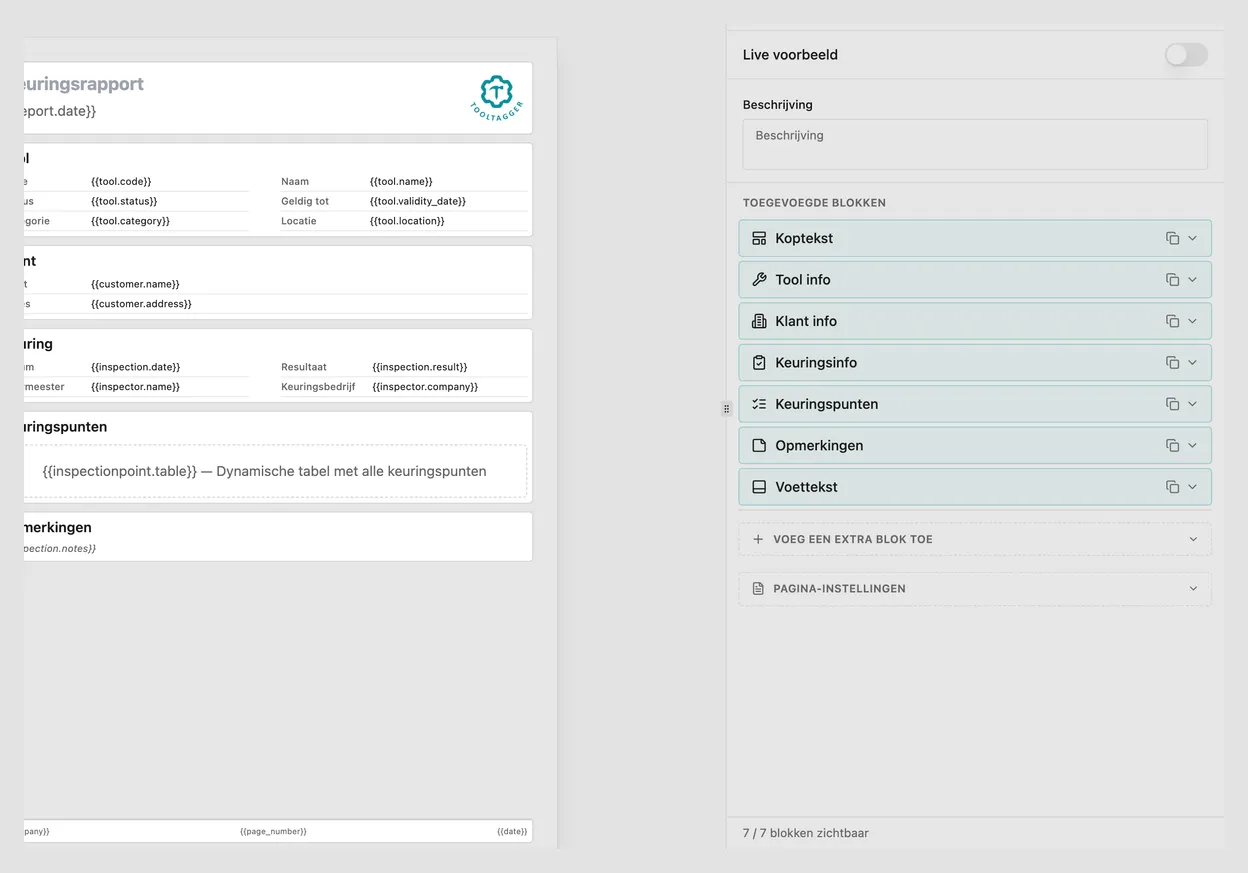The image size is (1248, 873).
Task: Click the inspectionpoint.table placeholder in preview
Action: (x=264, y=471)
